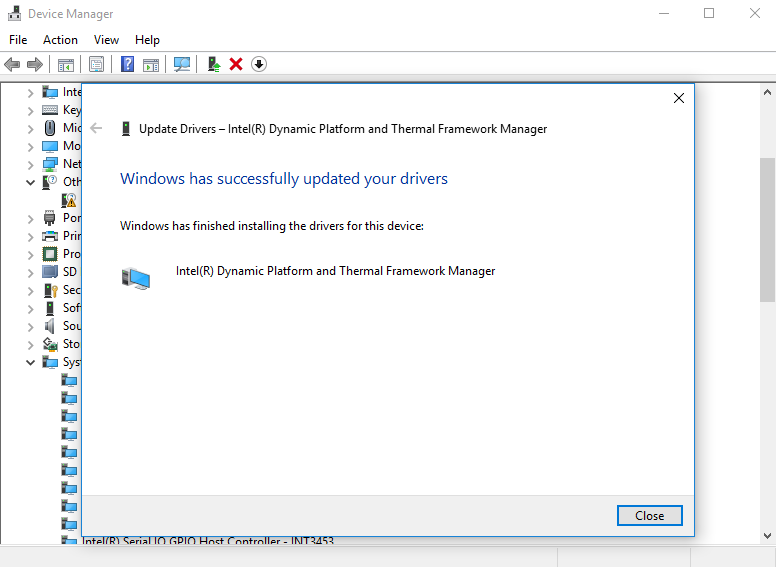The width and height of the screenshot is (776, 567).
Task: Click the storage controllers category icon
Action: [x=50, y=344]
